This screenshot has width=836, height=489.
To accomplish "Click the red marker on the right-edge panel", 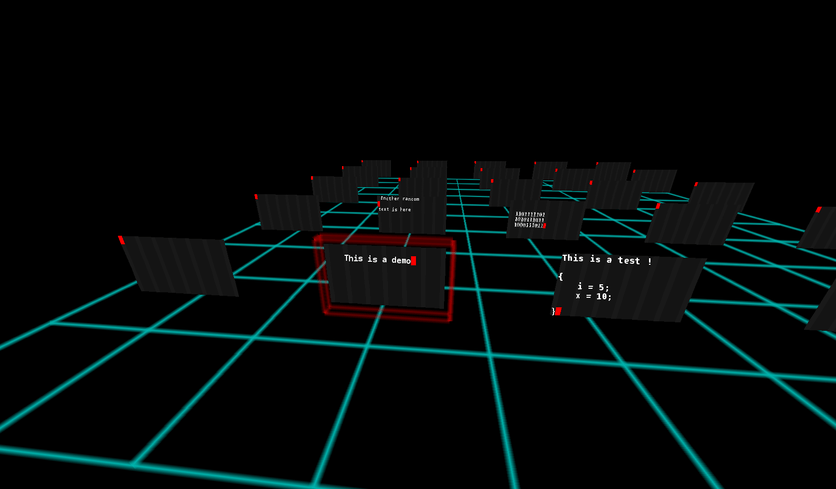I will click(x=818, y=210).
